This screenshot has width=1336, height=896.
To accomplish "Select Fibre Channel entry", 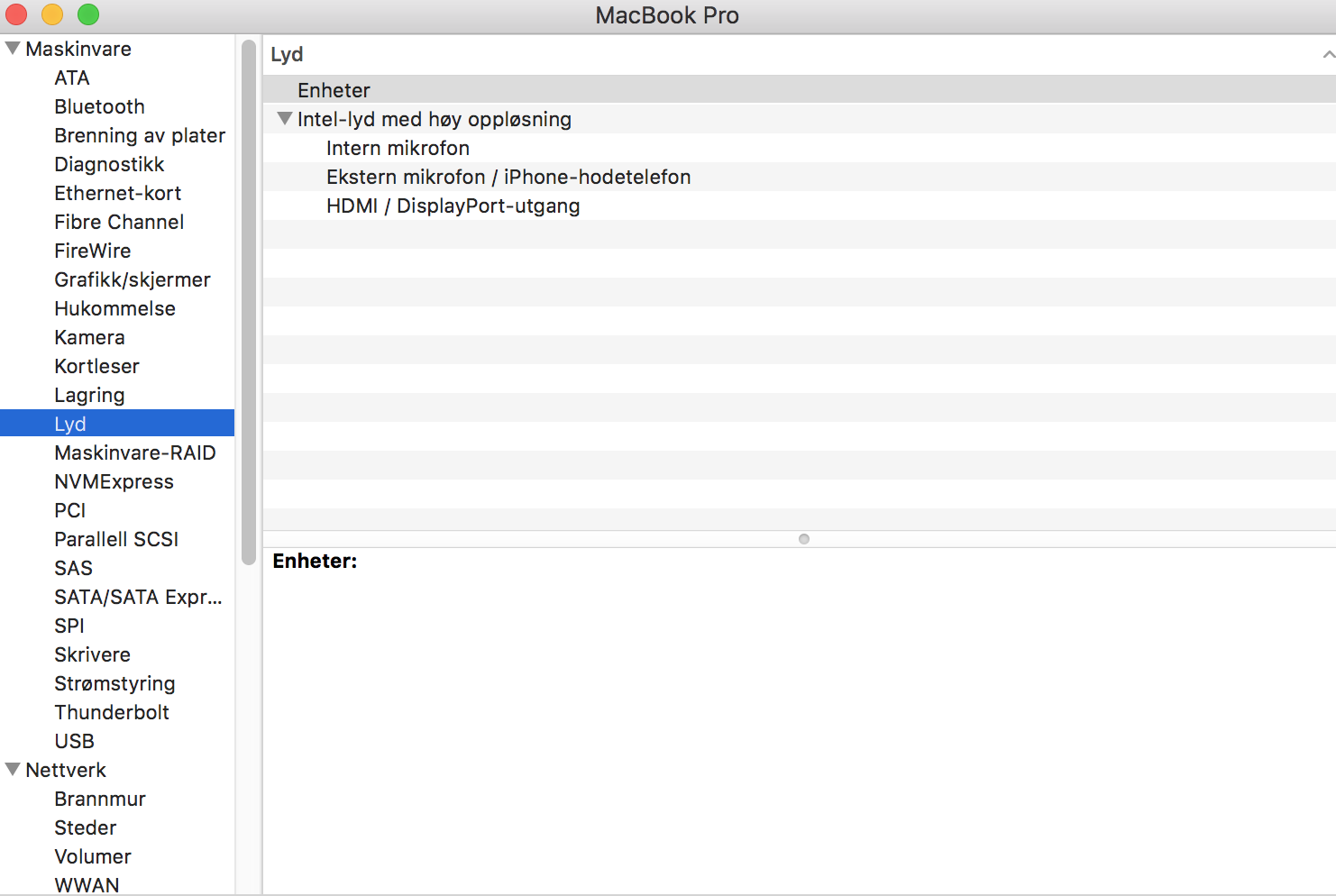I will [x=119, y=222].
